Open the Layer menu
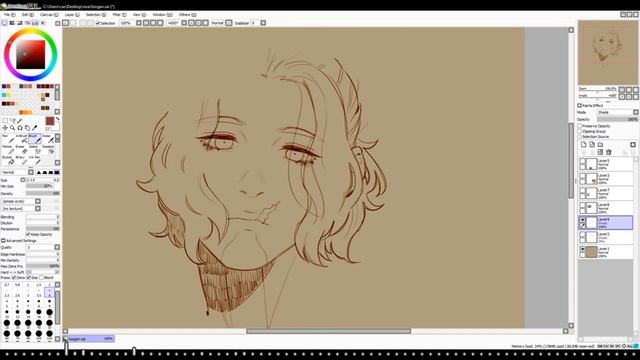Image resolution: width=640 pixels, height=360 pixels. tap(72, 15)
